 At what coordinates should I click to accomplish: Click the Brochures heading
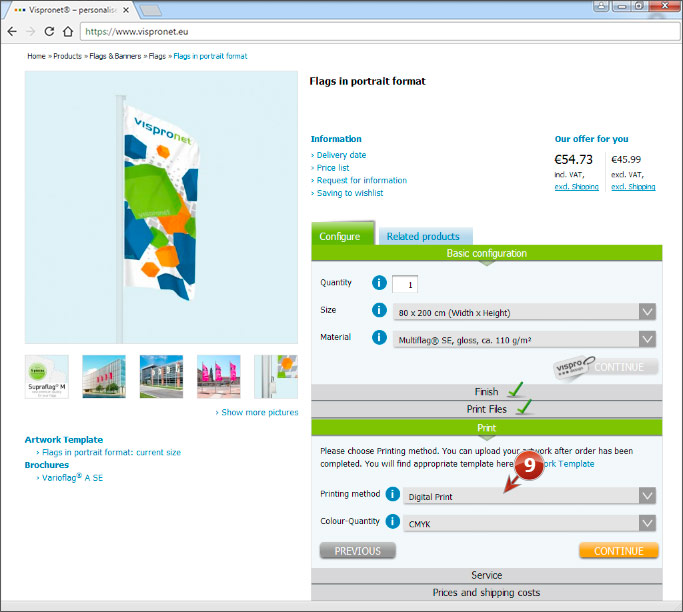(x=47, y=465)
